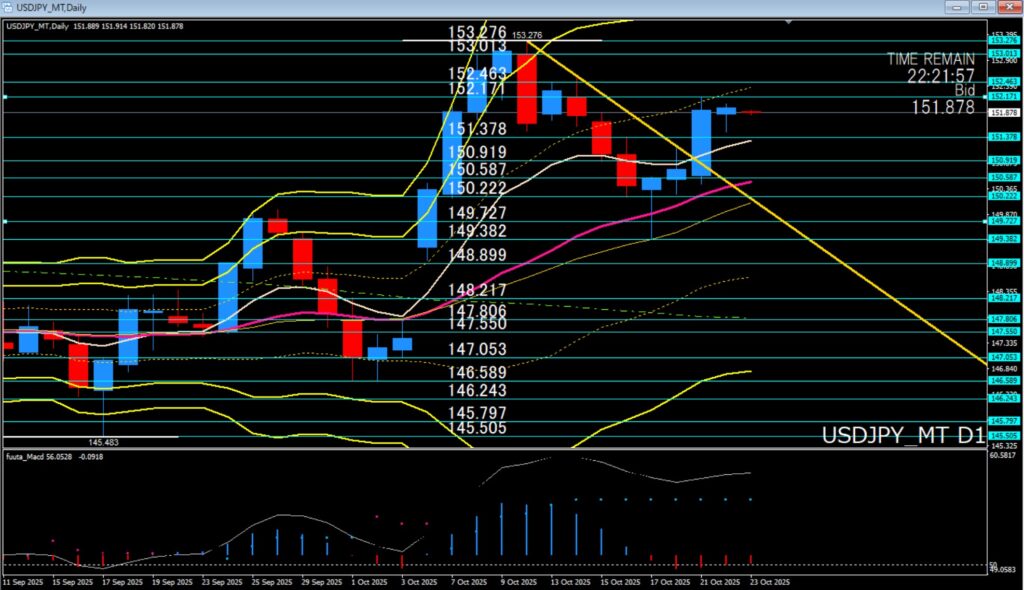
Task: Click the 153.276 cyan price label on axis
Action: (x=1003, y=40)
